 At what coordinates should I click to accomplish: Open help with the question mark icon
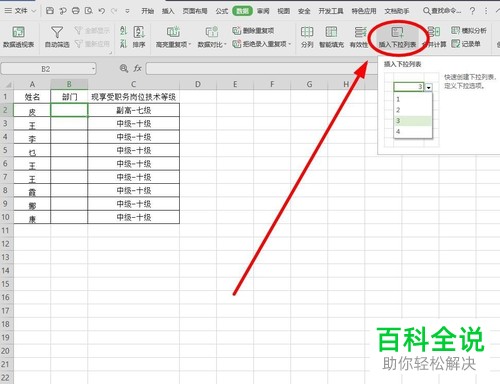pos(472,11)
